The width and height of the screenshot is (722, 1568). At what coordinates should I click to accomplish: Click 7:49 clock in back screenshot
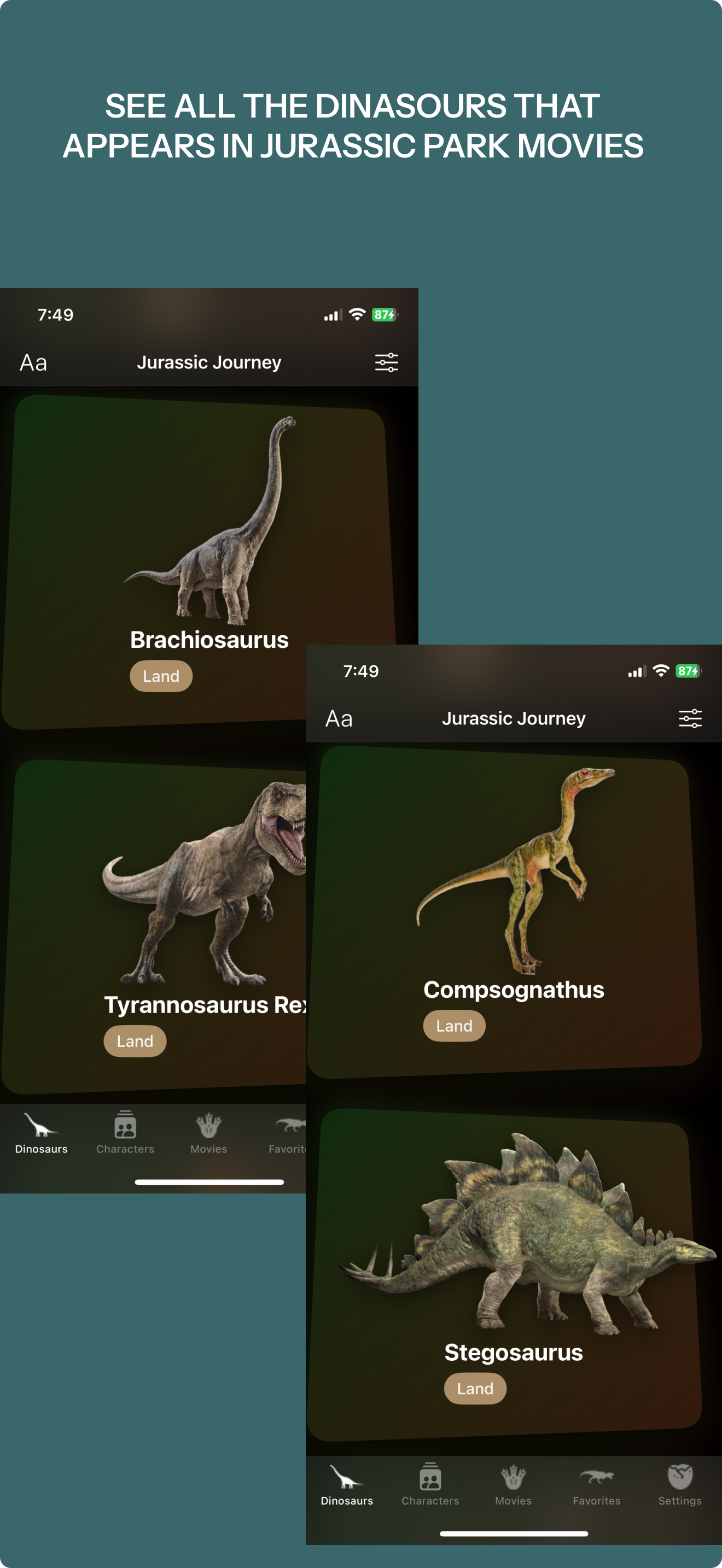pyautogui.click(x=55, y=315)
